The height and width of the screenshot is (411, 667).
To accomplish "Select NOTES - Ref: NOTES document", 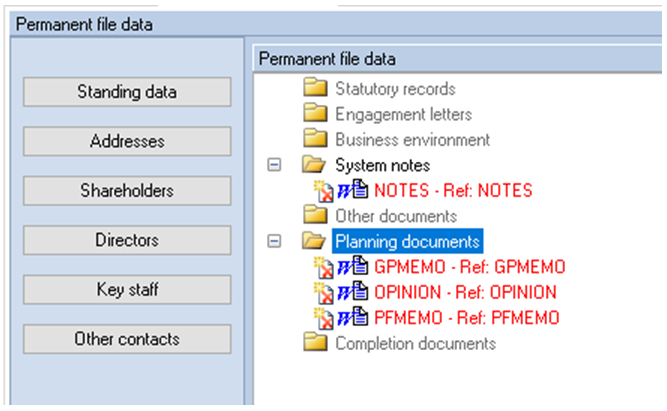I will (x=453, y=191).
